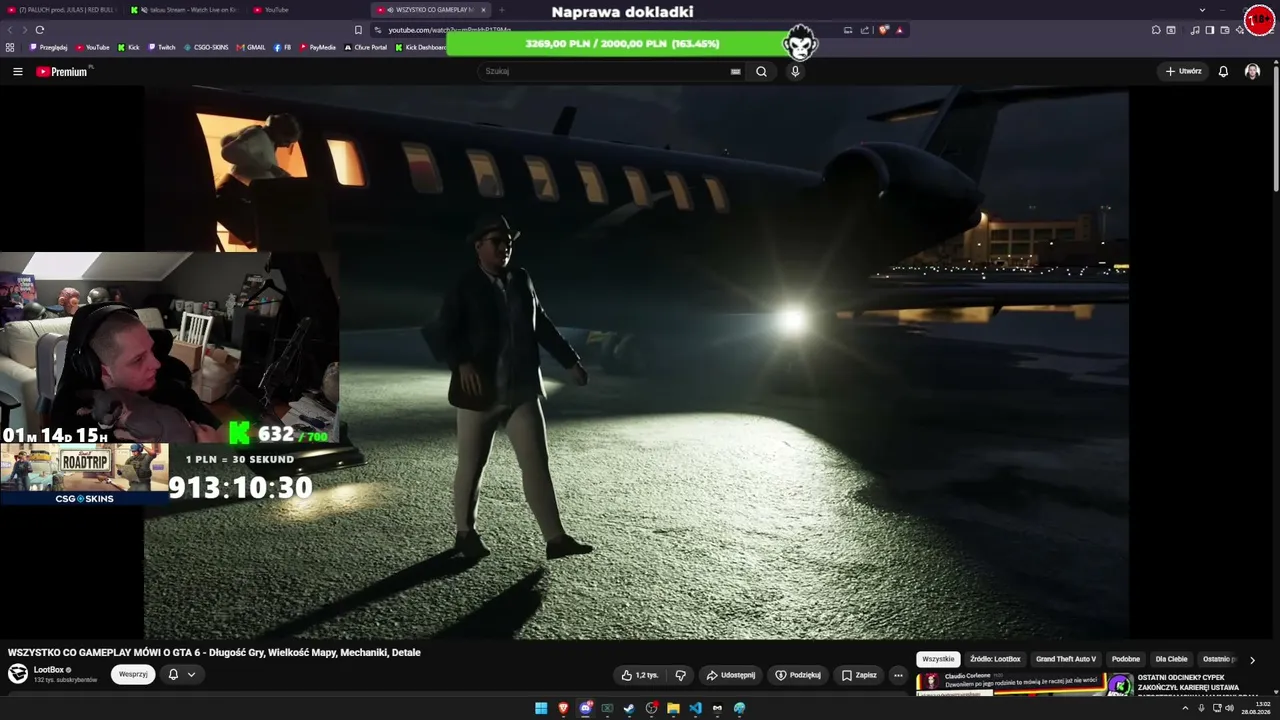
Task: Show next video filter chips arrow
Action: (x=1252, y=660)
